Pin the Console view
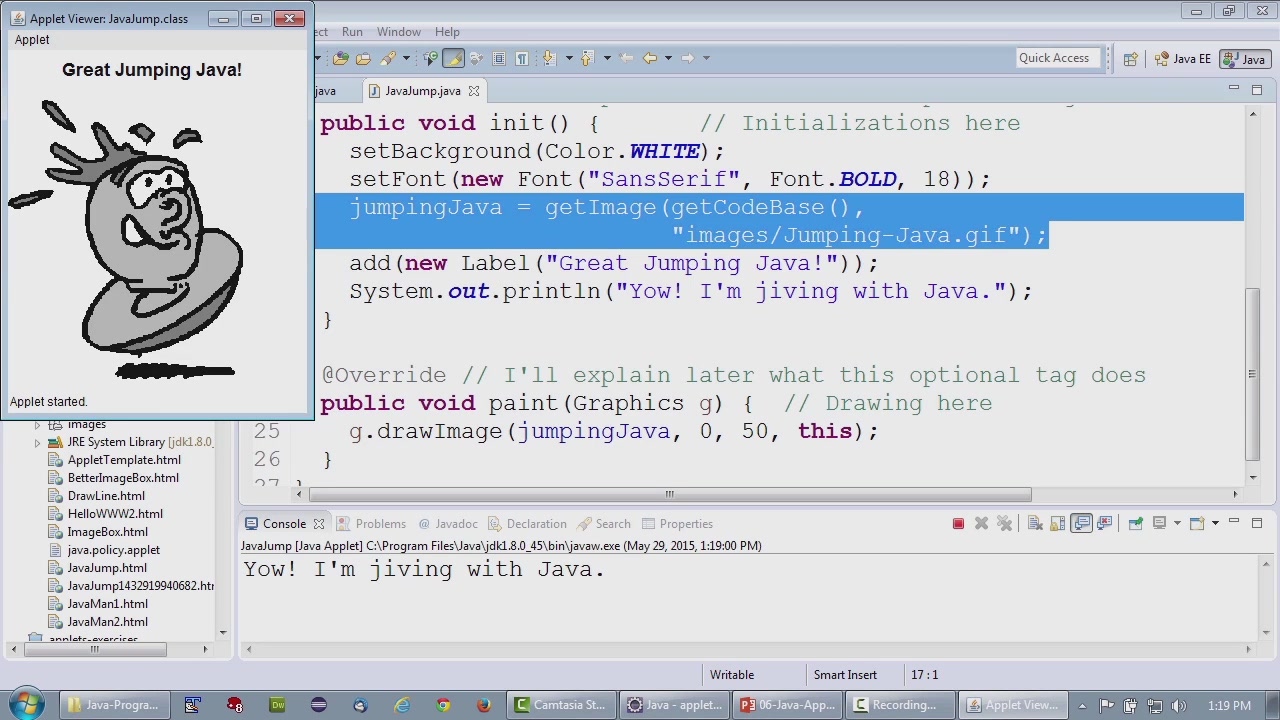The width and height of the screenshot is (1280, 720). tap(1136, 523)
